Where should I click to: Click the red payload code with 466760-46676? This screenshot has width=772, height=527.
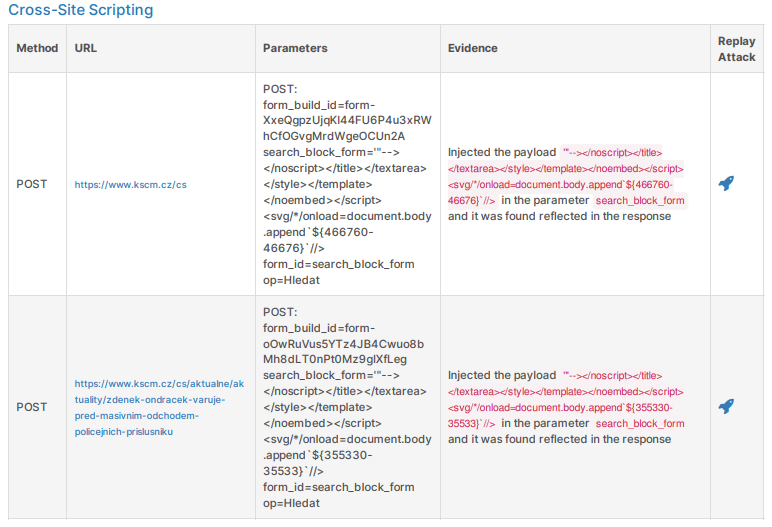coord(565,176)
